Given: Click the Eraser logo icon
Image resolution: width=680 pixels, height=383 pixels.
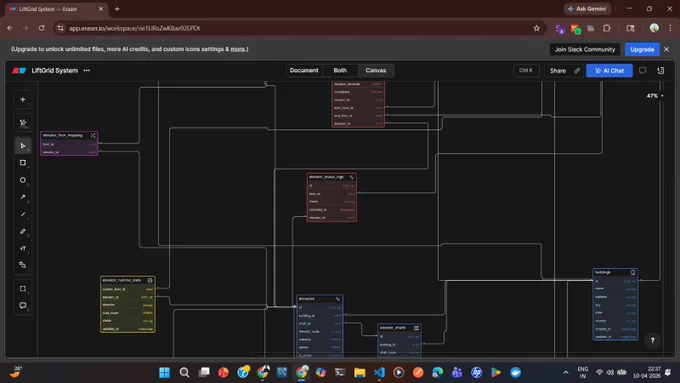Looking at the screenshot, I should click(x=19, y=70).
